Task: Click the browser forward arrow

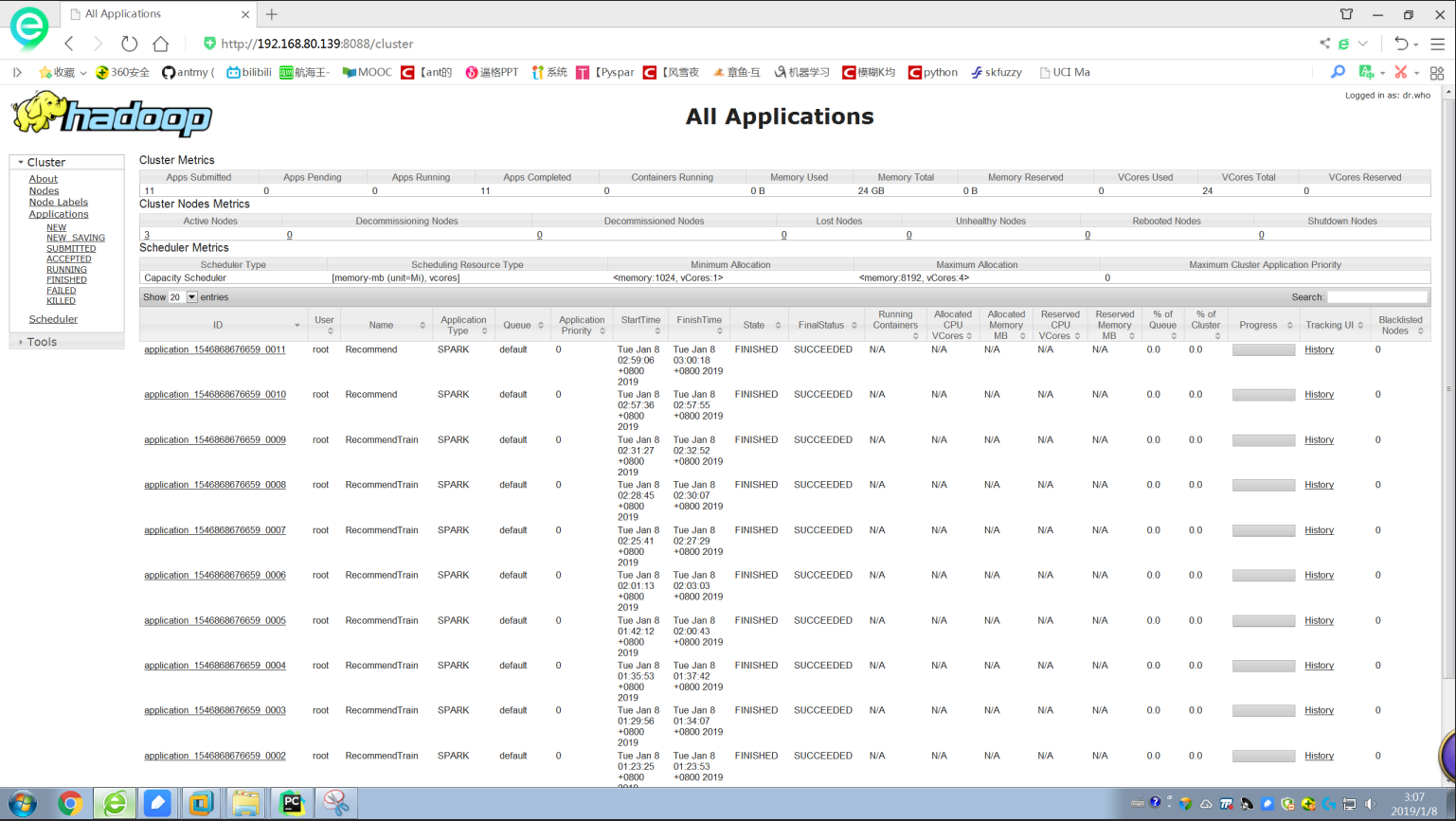Action: [x=98, y=44]
